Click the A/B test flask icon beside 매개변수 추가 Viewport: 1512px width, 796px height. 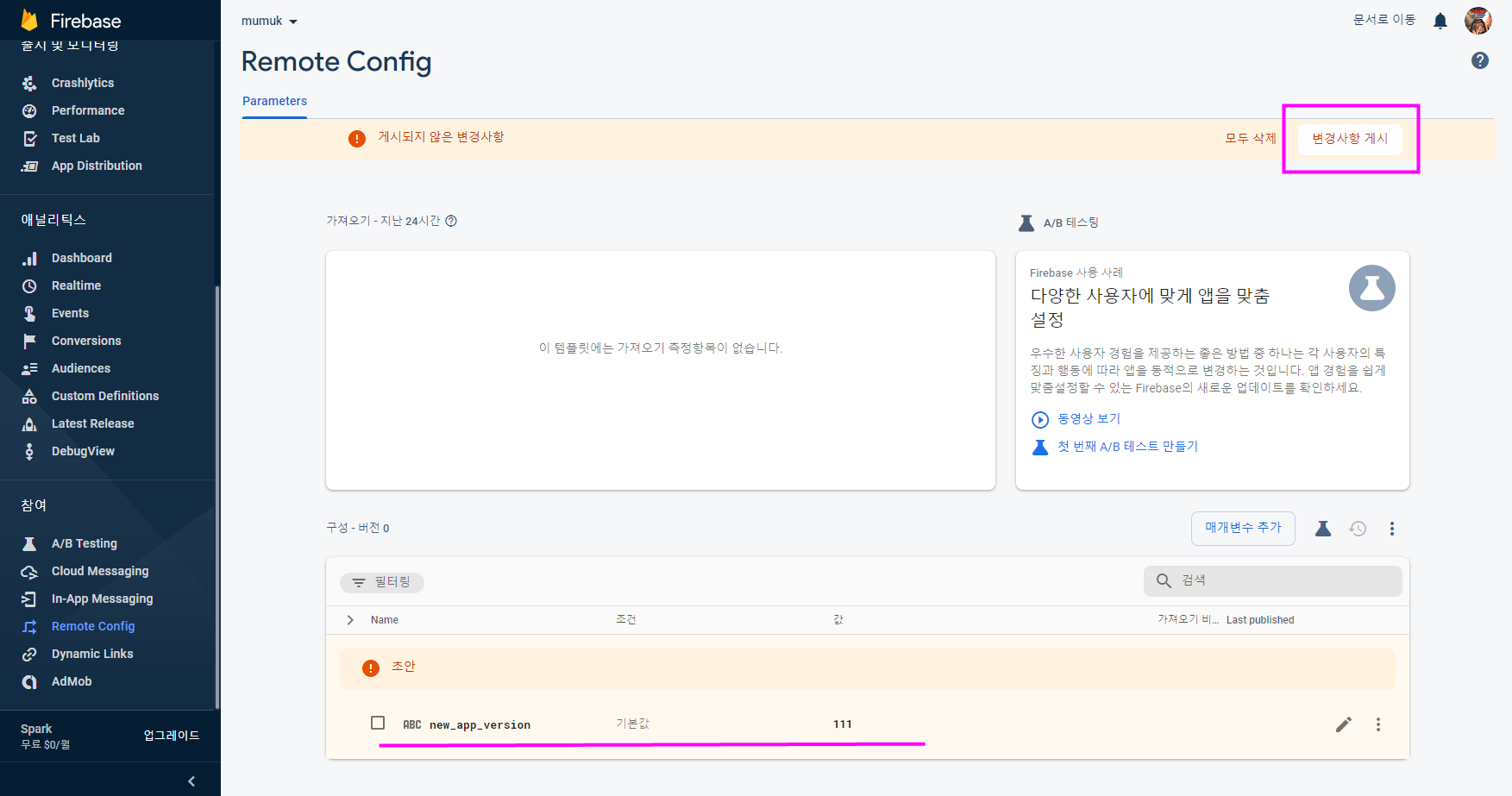pyautogui.click(x=1323, y=529)
